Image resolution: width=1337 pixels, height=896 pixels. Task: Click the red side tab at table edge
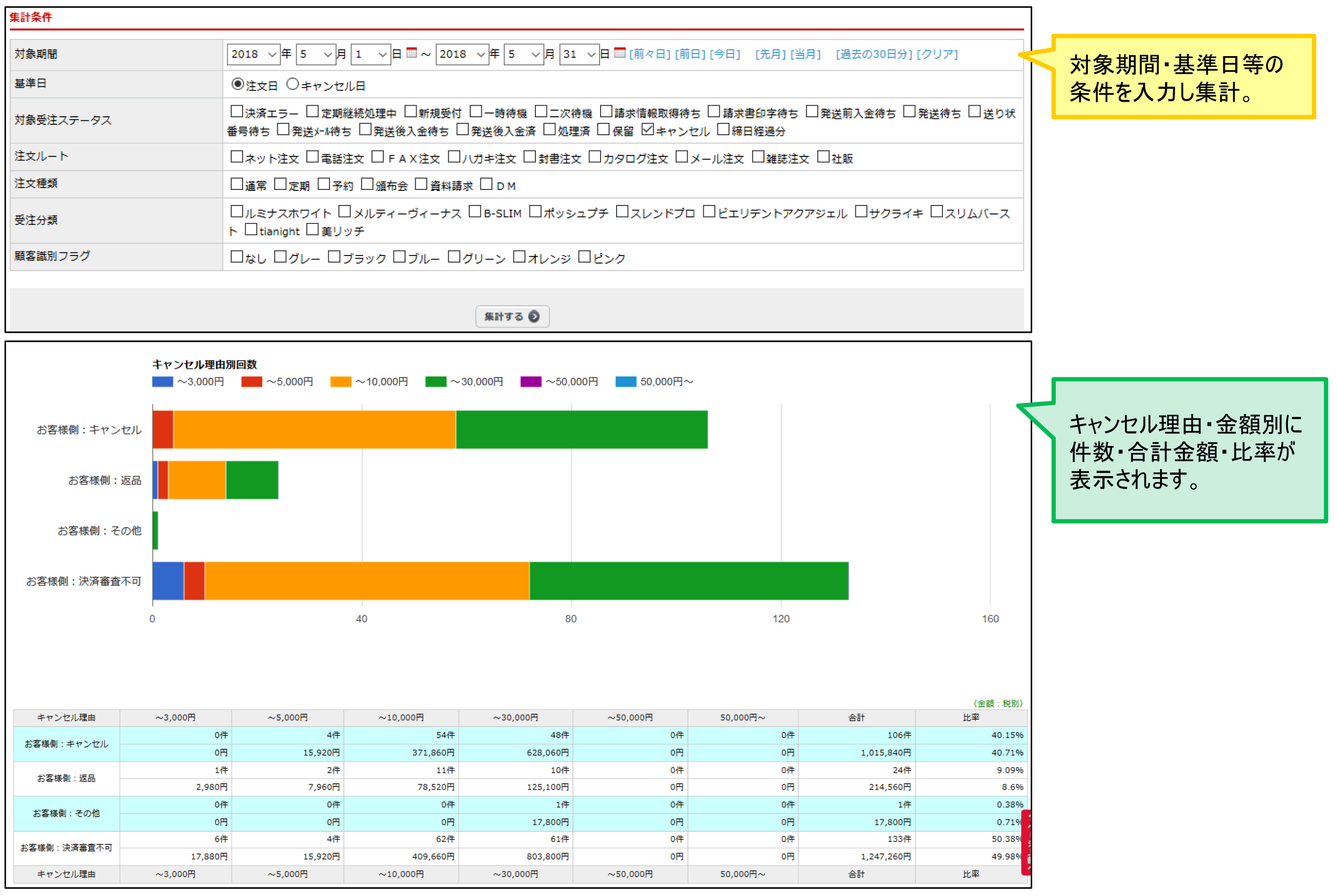click(x=1026, y=842)
